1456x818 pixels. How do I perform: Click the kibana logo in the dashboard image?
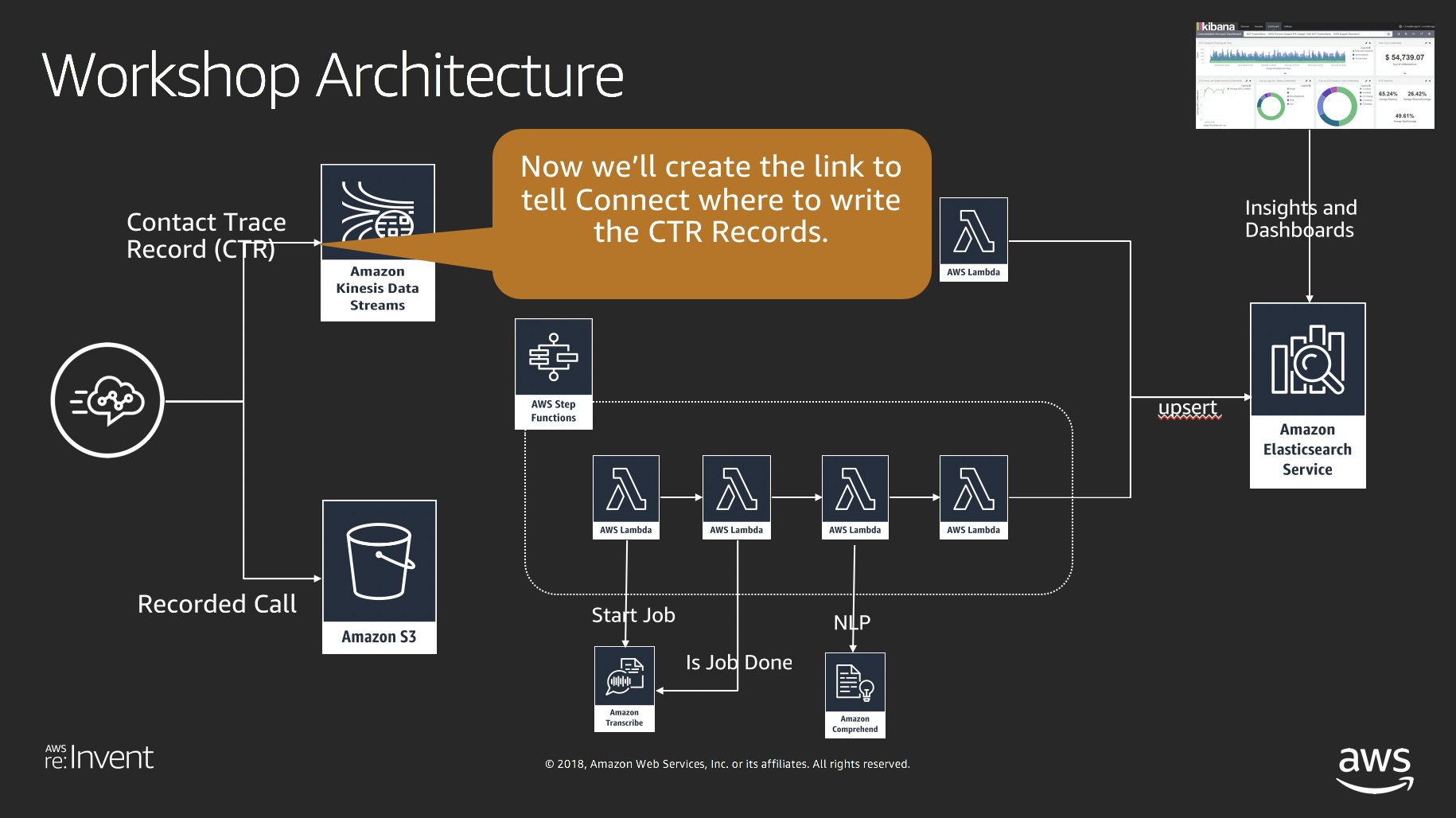1216,26
